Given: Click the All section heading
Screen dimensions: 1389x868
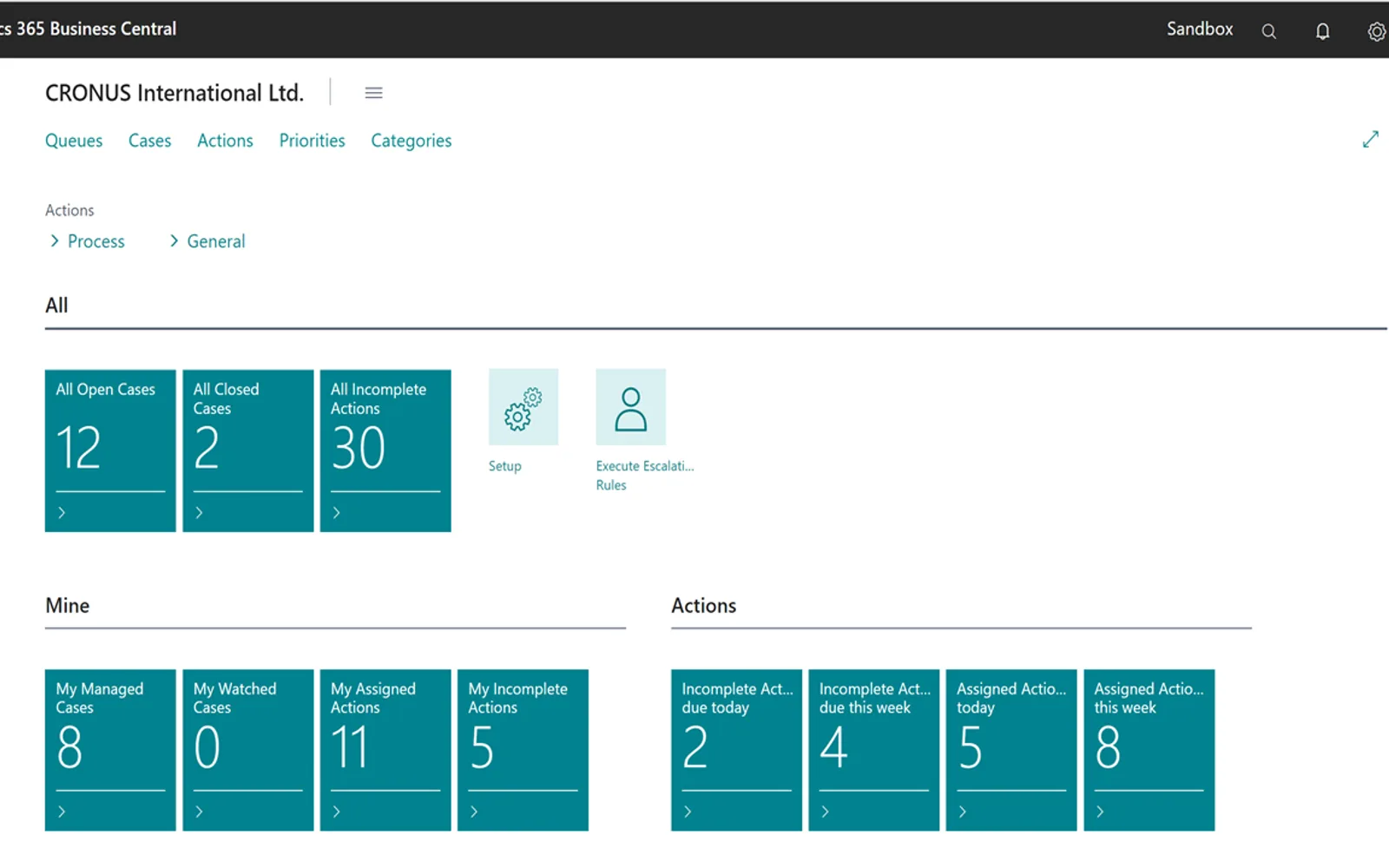Looking at the screenshot, I should pyautogui.click(x=56, y=306).
